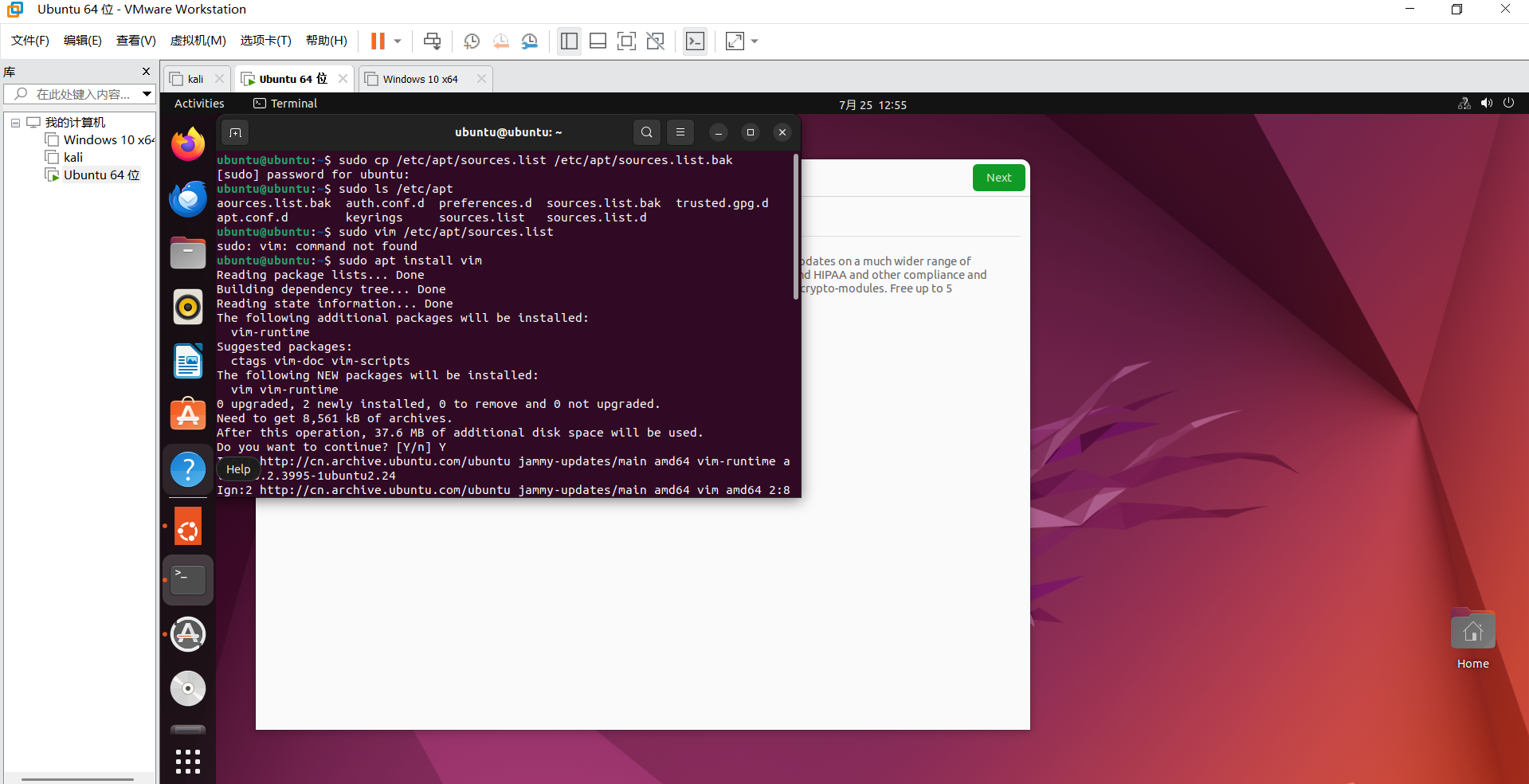Close the library panel
The width and height of the screenshot is (1529, 784).
click(x=146, y=72)
